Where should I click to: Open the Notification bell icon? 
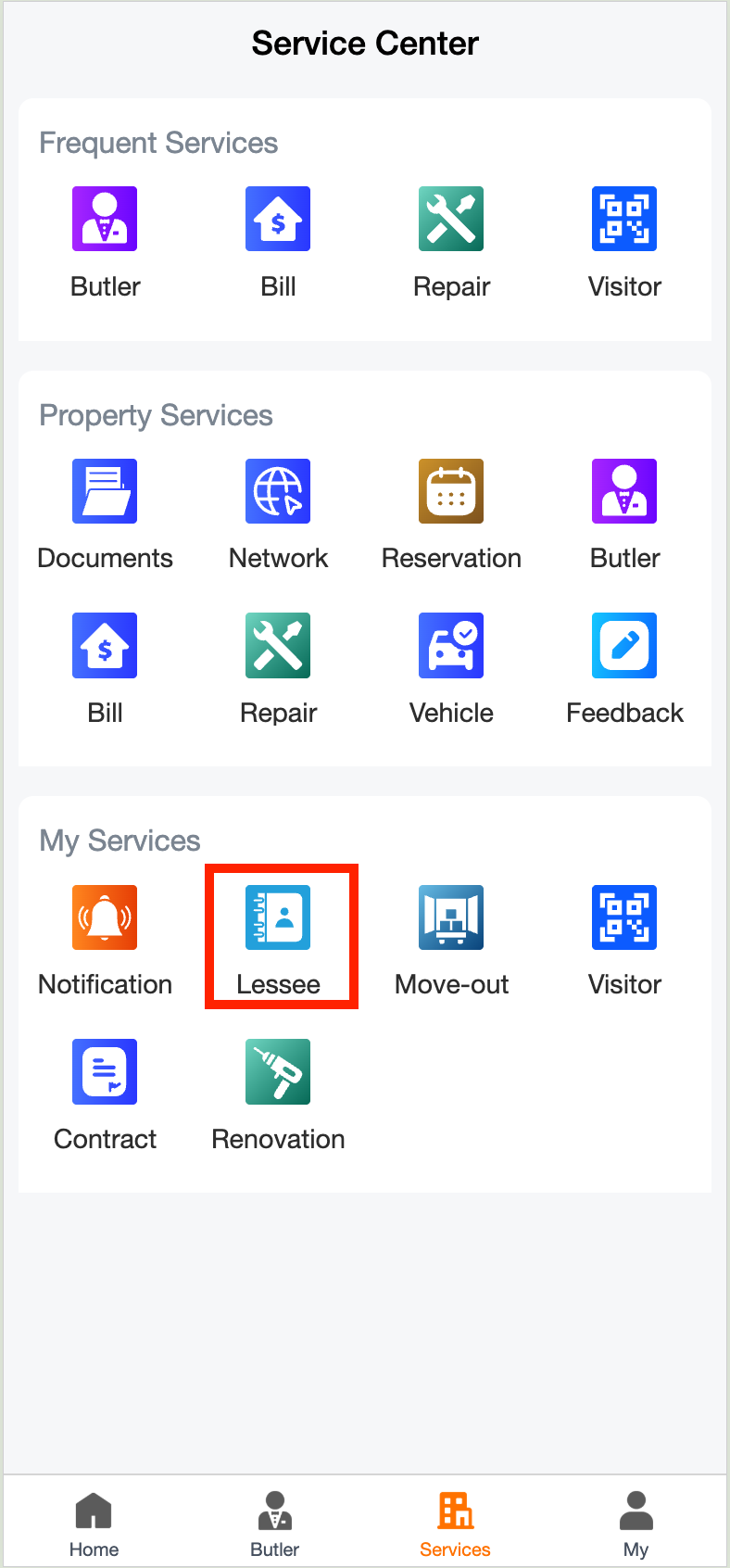[105, 917]
